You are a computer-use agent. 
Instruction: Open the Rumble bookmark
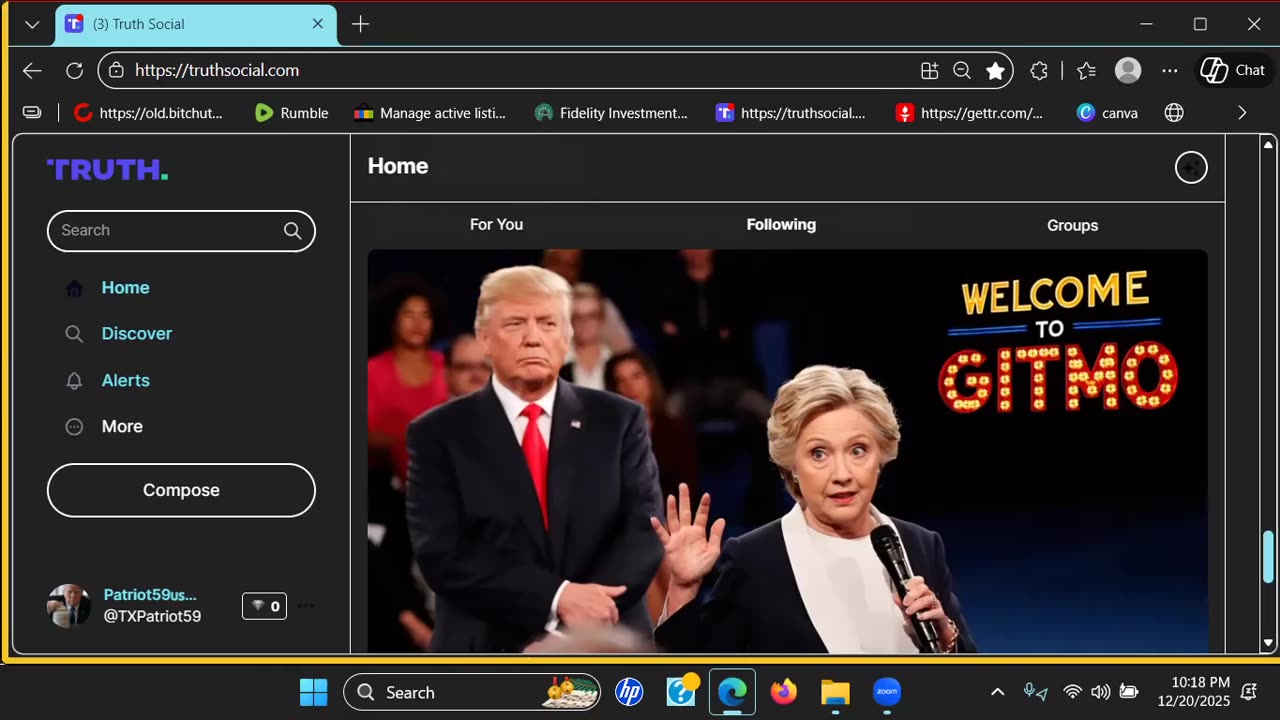tap(291, 113)
